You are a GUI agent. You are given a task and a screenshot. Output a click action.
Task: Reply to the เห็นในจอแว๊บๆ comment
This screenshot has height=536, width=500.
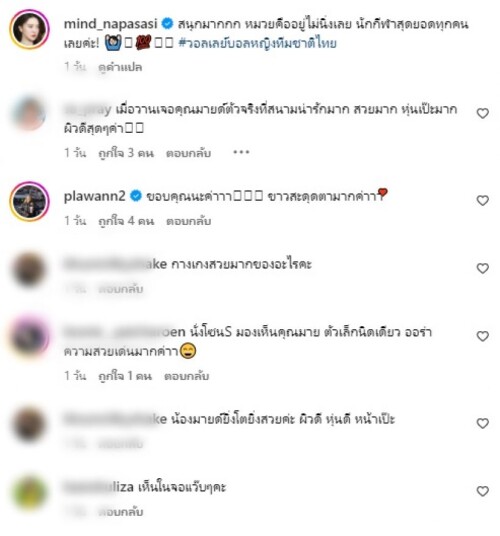120,512
